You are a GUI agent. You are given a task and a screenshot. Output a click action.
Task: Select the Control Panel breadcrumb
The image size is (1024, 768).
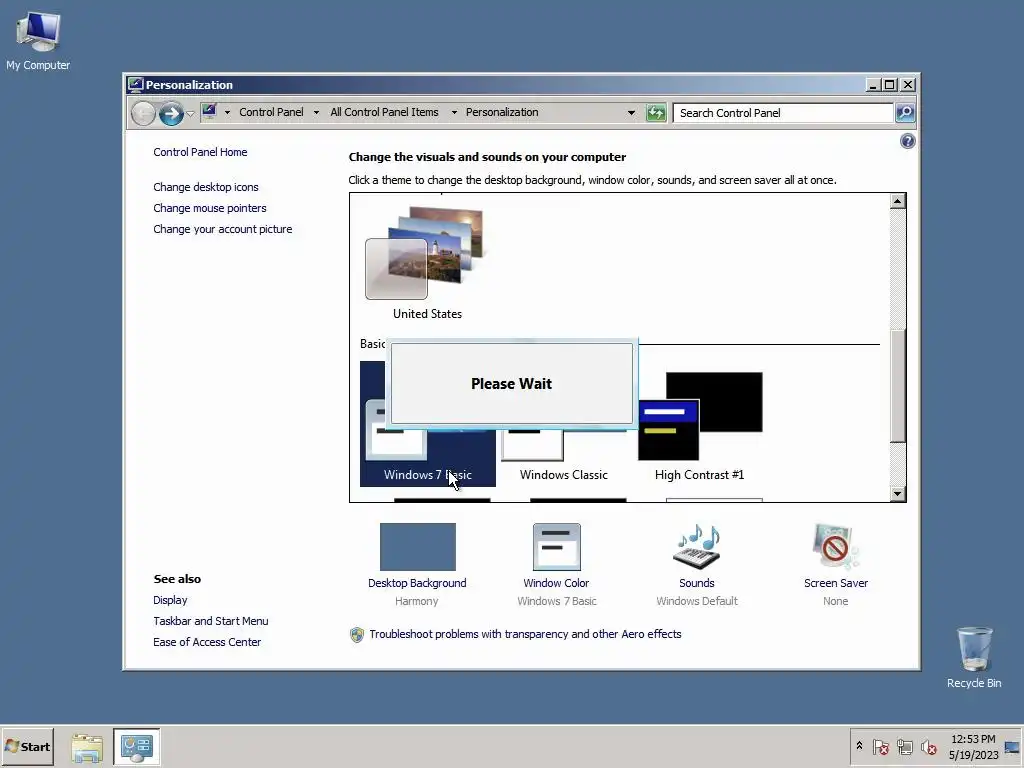(271, 112)
